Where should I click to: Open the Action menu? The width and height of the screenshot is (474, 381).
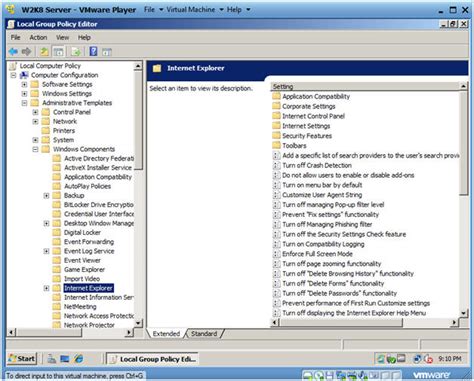38,37
